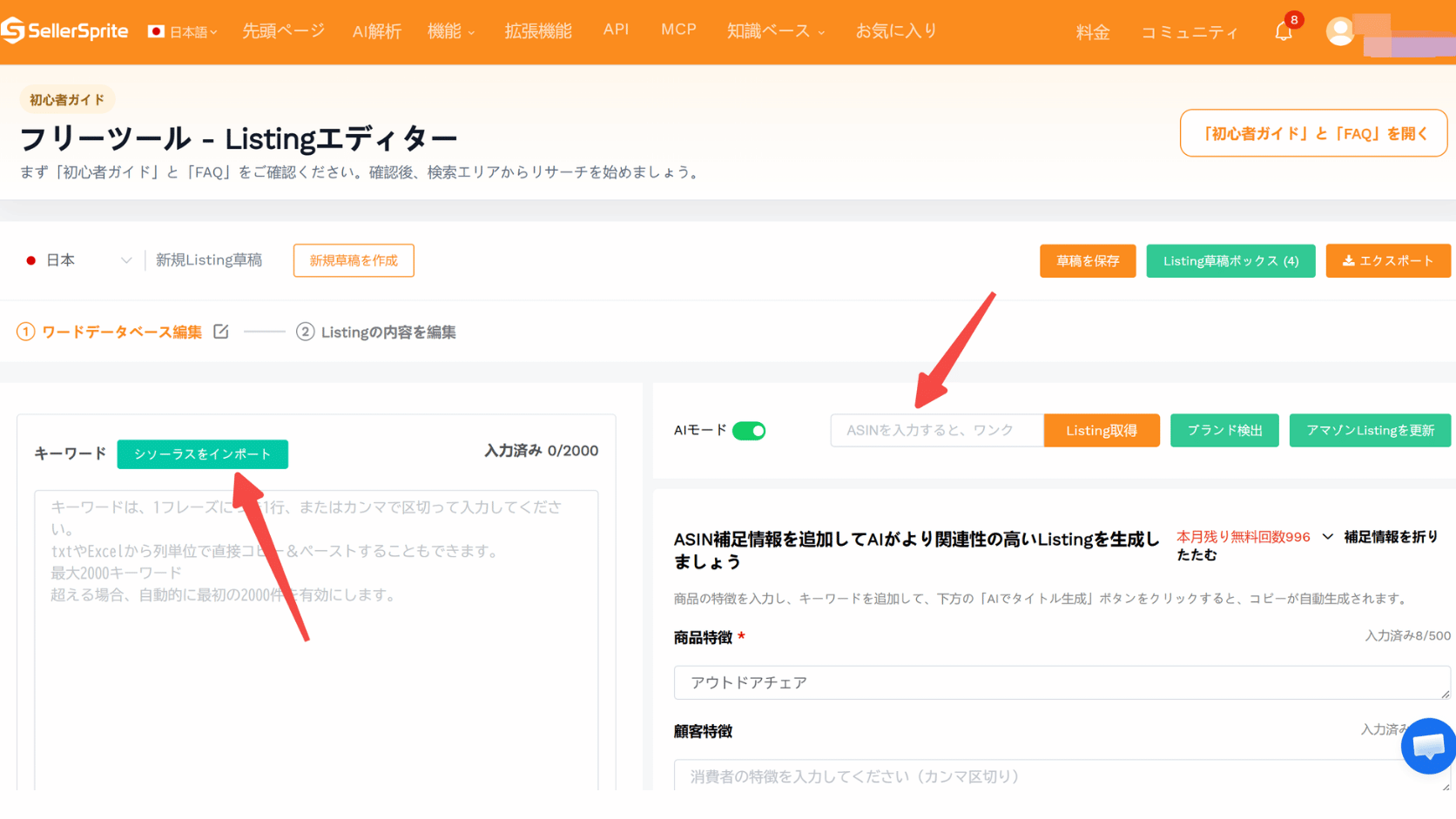Image resolution: width=1456 pixels, height=819 pixels.
Task: Click the 新規Listing草稿 label
Action: (209, 260)
